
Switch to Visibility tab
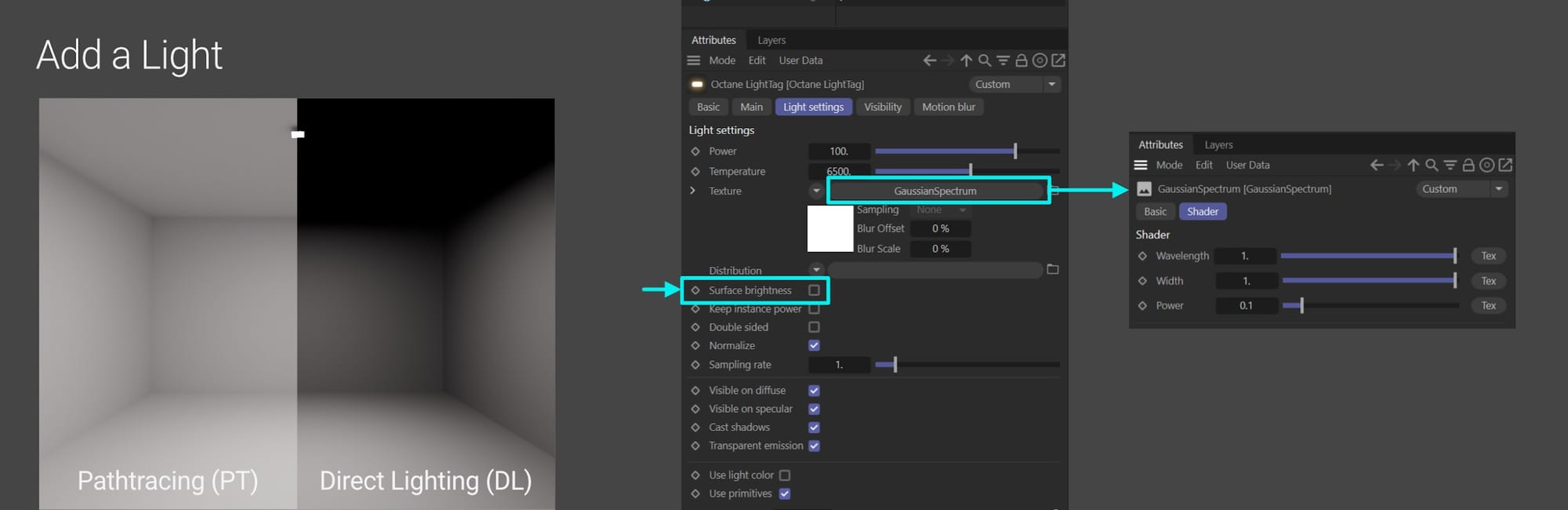(x=883, y=107)
